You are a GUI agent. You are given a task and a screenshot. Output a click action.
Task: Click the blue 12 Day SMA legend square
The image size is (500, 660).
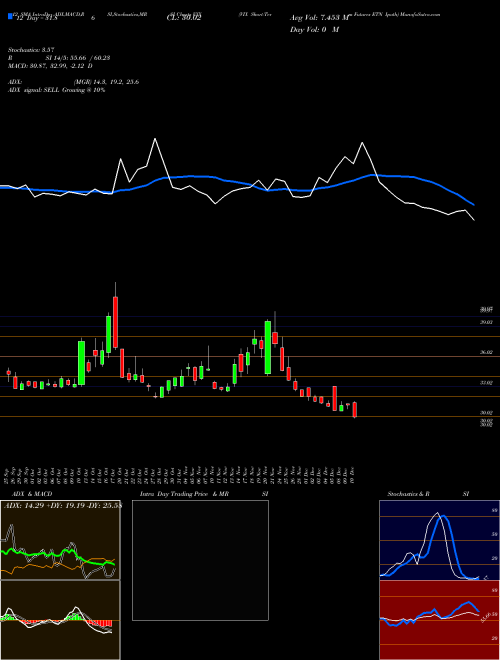coord(10,16)
